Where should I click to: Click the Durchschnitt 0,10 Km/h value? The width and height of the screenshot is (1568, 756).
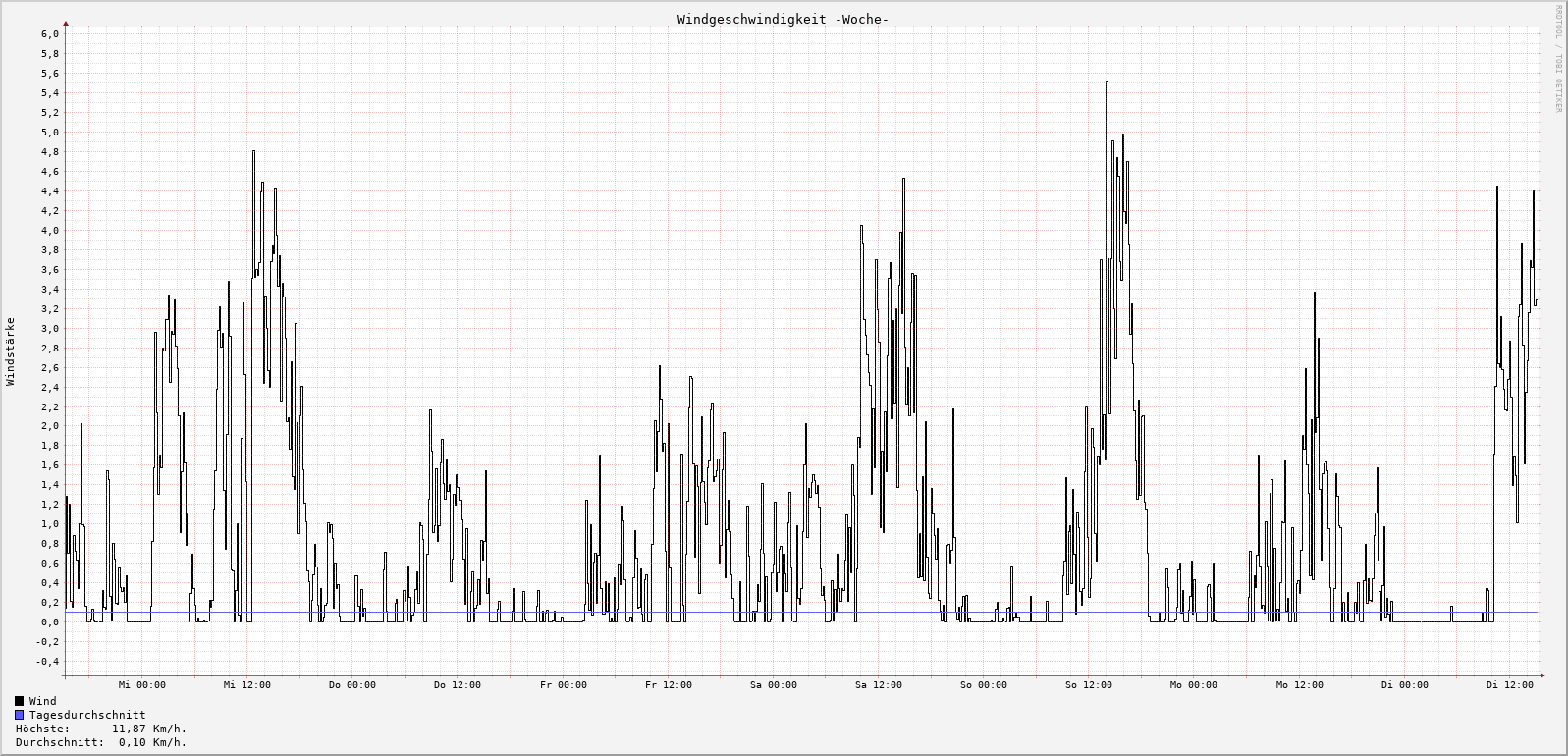[x=152, y=742]
